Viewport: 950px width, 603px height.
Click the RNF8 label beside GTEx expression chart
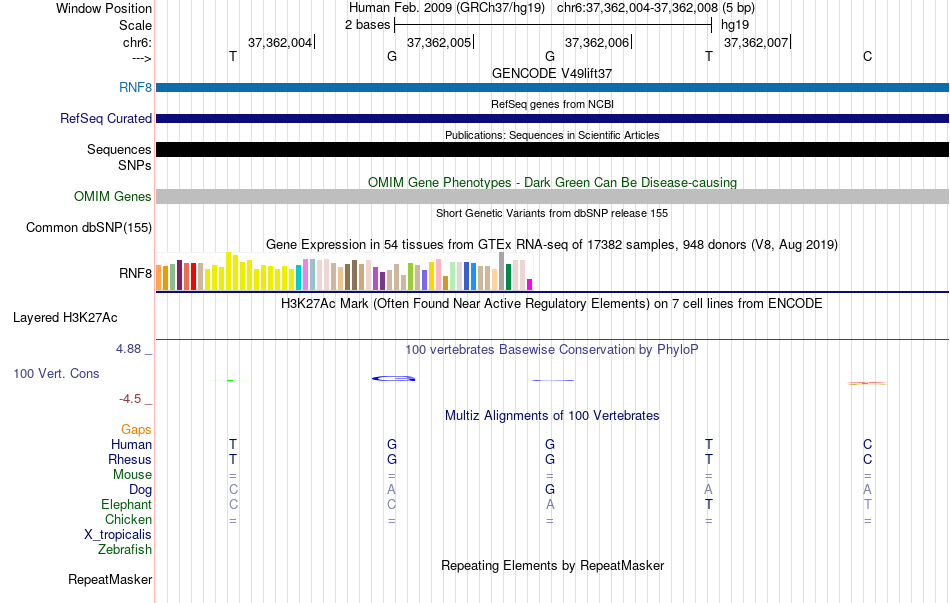point(135,273)
